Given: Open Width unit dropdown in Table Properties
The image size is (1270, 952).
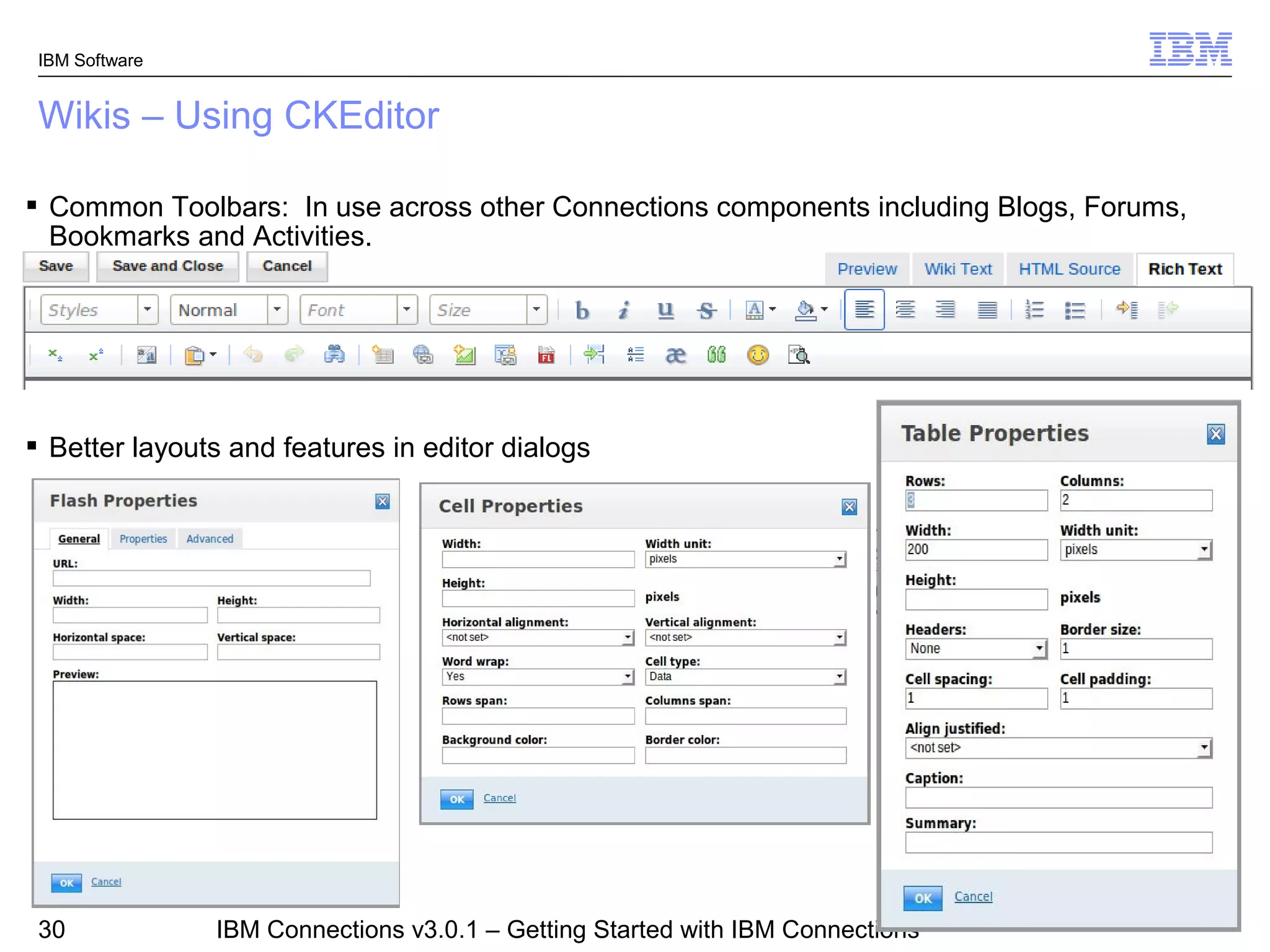Looking at the screenshot, I should 1136,550.
